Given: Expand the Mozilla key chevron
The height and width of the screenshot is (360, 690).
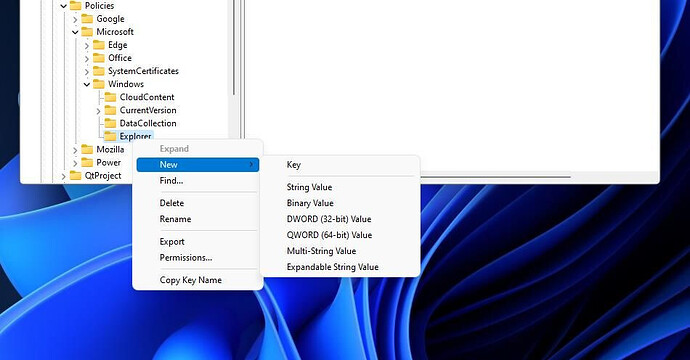Looking at the screenshot, I should (75, 150).
